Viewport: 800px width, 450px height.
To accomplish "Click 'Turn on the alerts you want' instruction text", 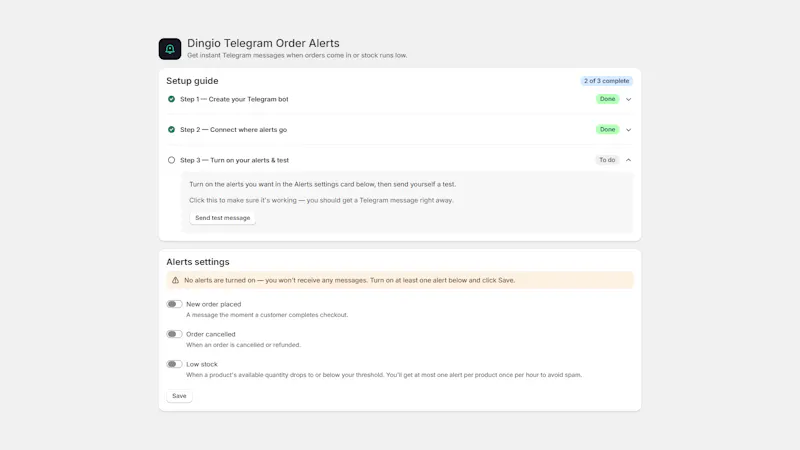I will [322, 184].
